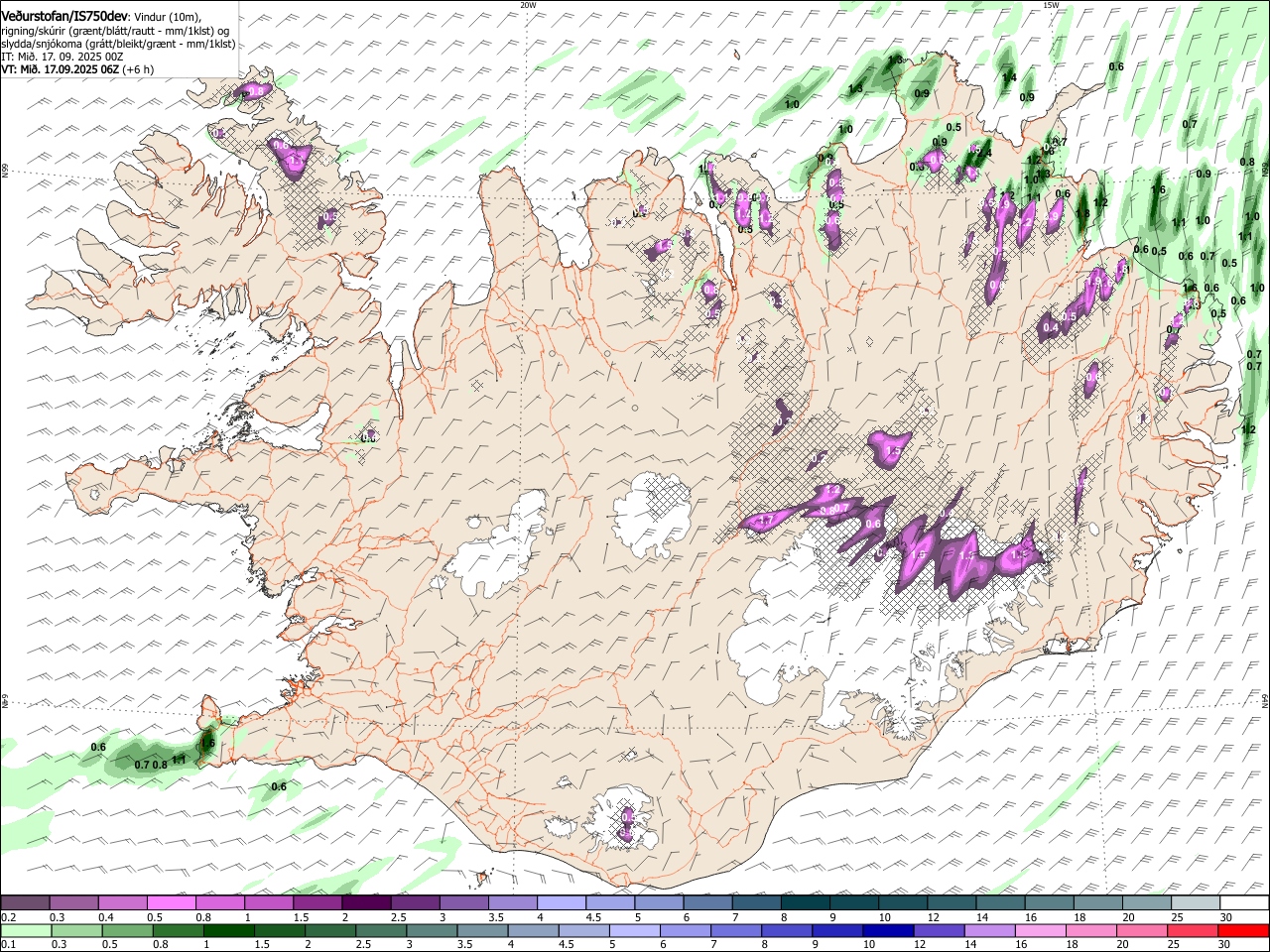
Task: Click the 'VT: Mið. 17.09.2025 06Z' valid time
Action: (61, 69)
